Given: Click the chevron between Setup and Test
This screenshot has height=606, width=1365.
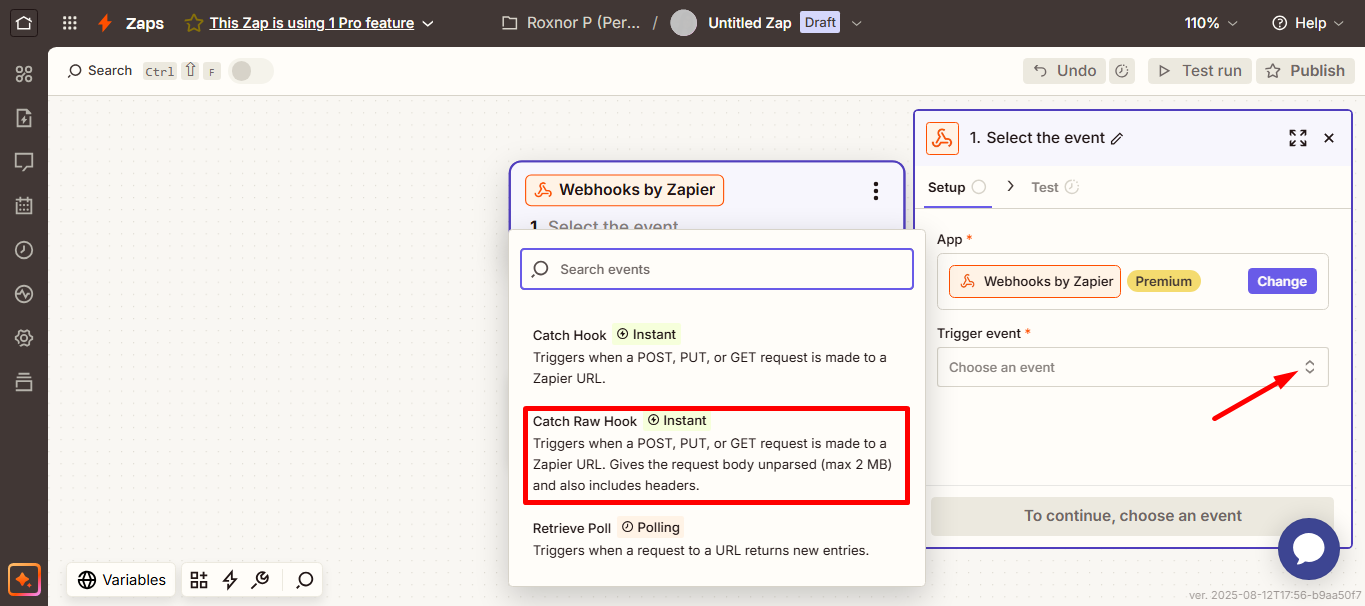Looking at the screenshot, I should click(1010, 187).
